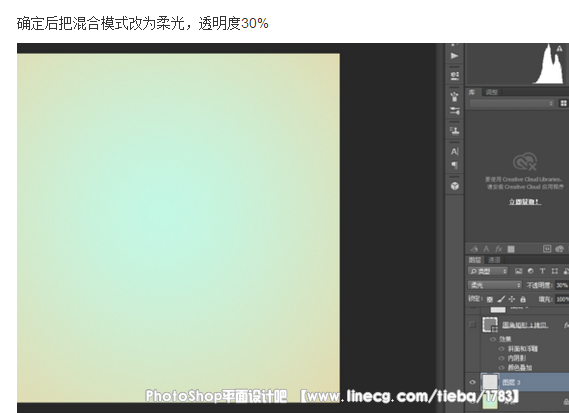Open the layer filter 类型 dropdown

tap(488, 271)
